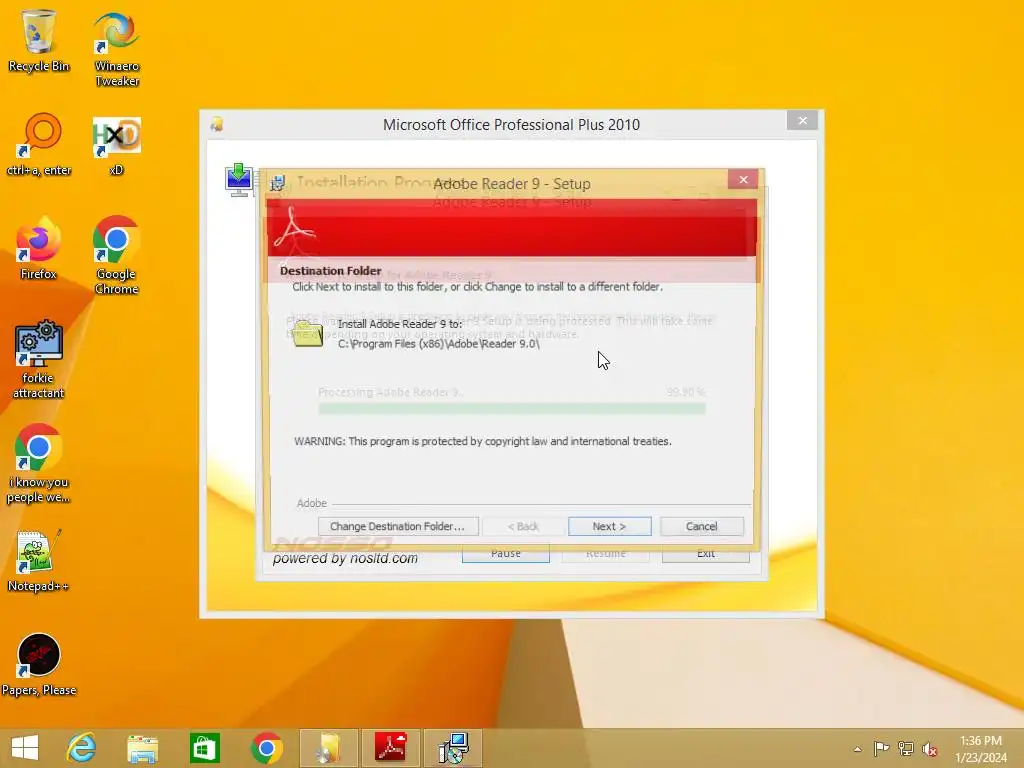Close the Microsoft Office Professional Plus window
This screenshot has width=1024, height=768.
pyautogui.click(x=803, y=121)
